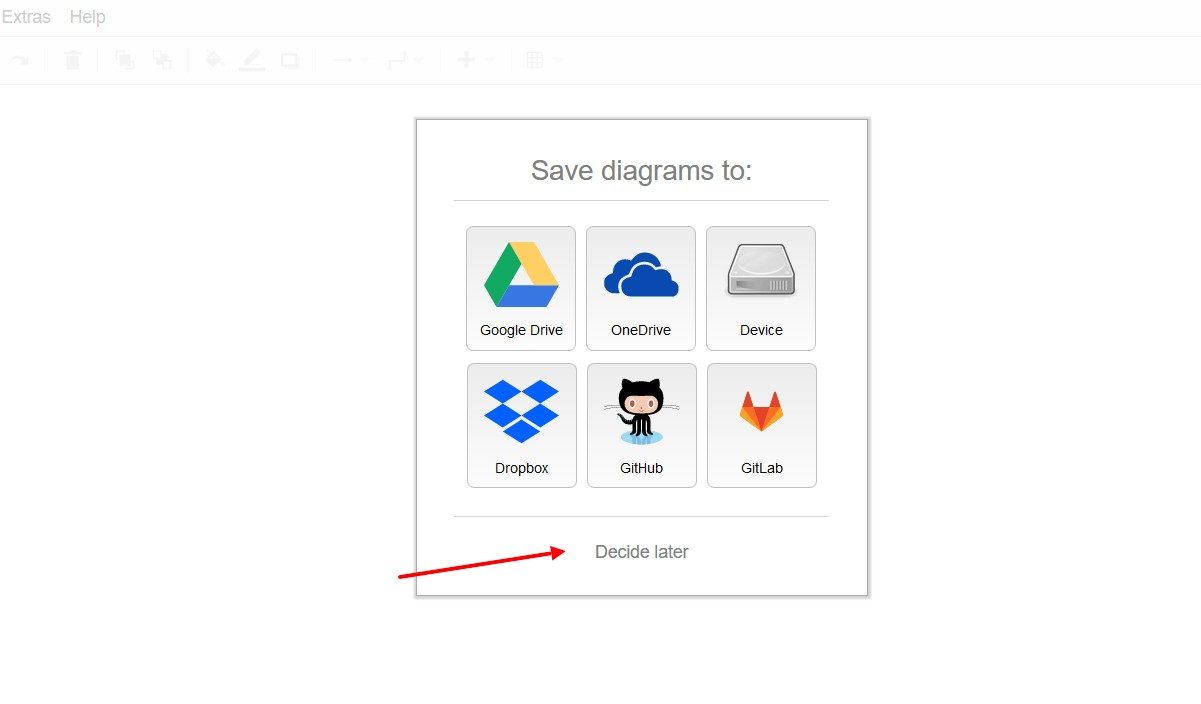
Task: Click the Redo arrow icon
Action: tap(20, 61)
